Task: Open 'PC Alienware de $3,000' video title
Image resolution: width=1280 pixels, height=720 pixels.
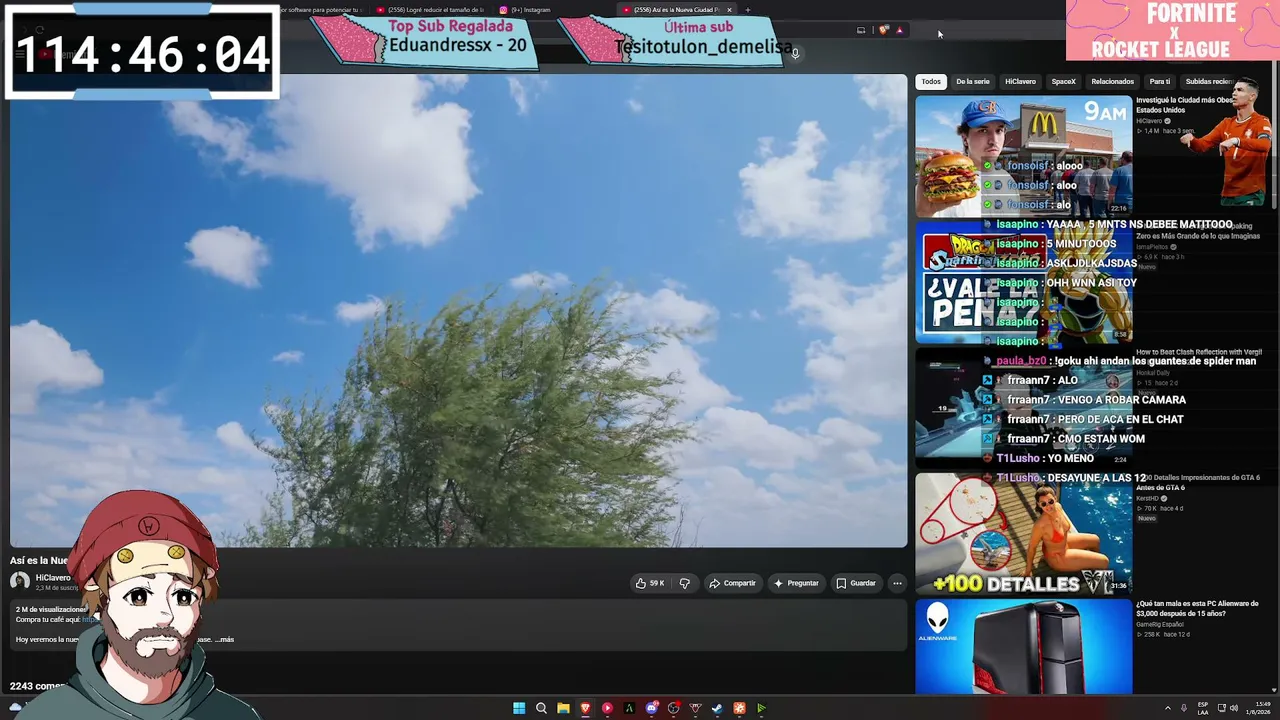Action: [x=1197, y=608]
